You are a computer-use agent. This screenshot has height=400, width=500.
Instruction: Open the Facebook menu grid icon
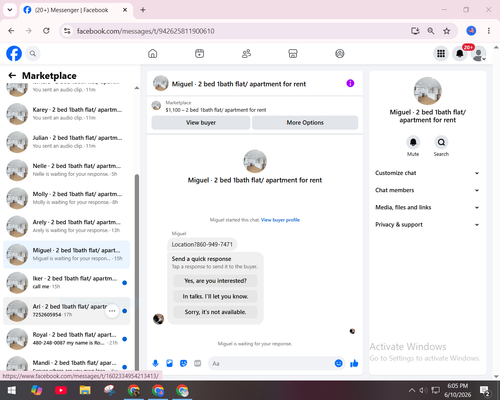tap(441, 53)
